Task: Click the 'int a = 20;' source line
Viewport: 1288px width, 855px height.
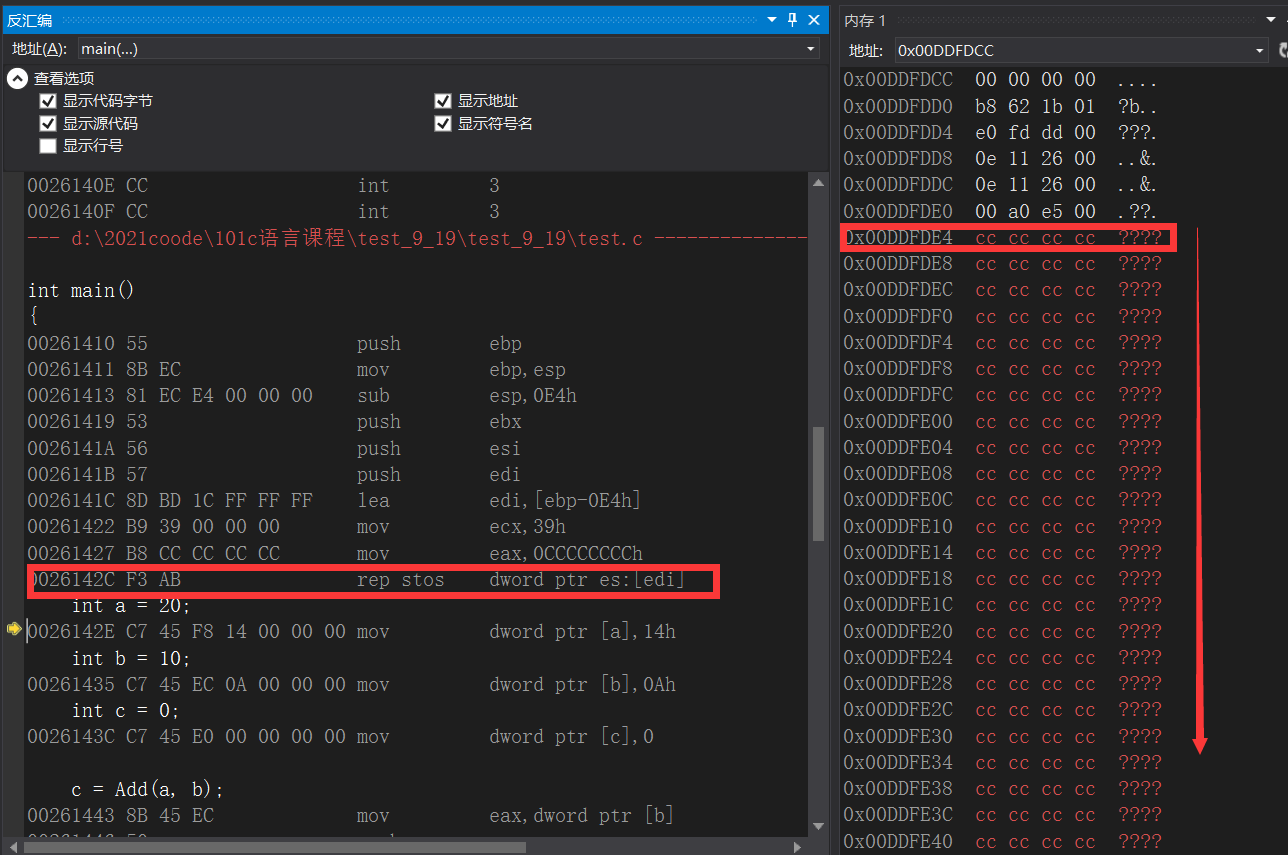Action: pos(131,605)
